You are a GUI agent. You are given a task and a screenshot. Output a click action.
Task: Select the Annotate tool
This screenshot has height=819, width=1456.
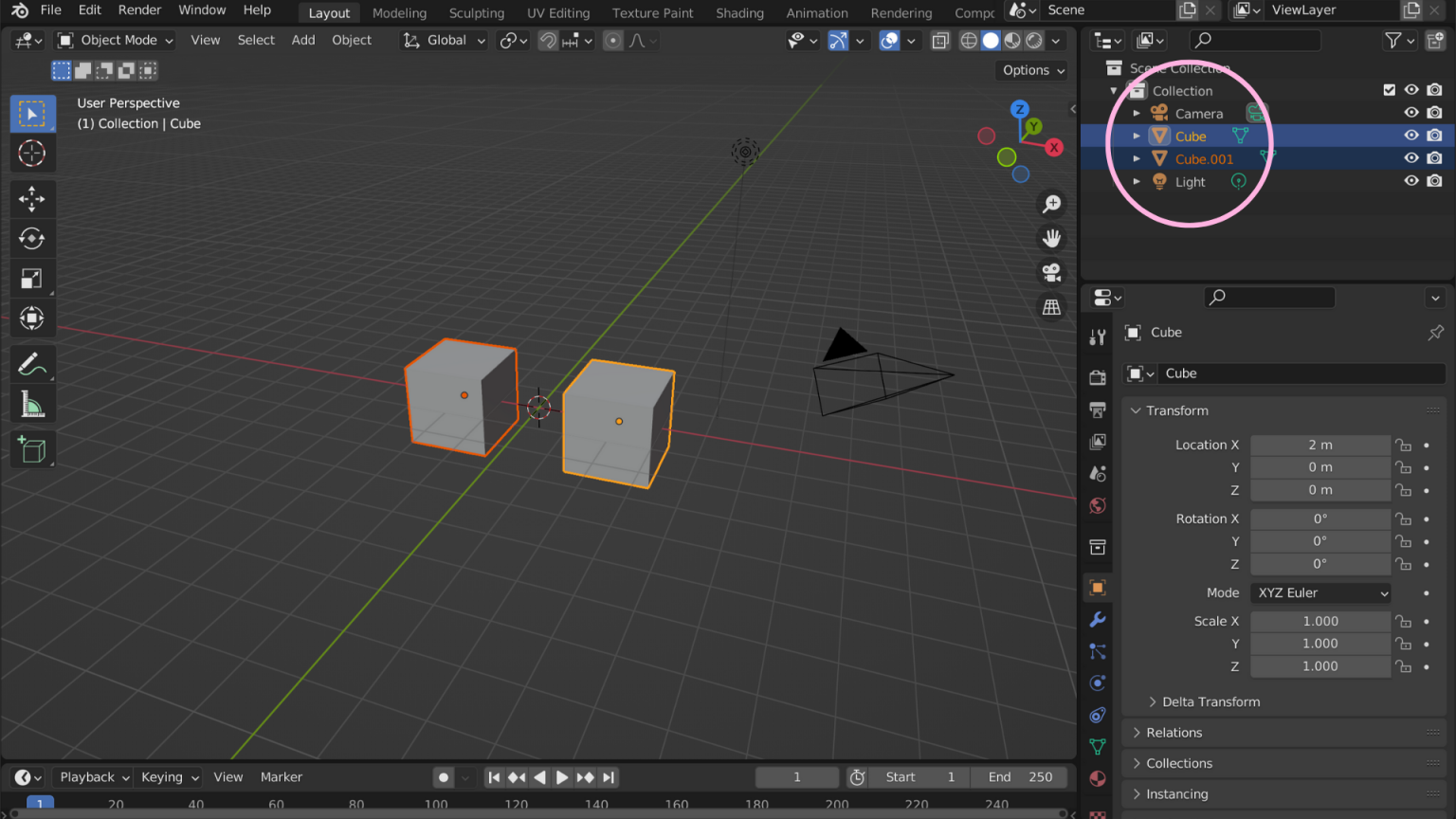click(32, 363)
